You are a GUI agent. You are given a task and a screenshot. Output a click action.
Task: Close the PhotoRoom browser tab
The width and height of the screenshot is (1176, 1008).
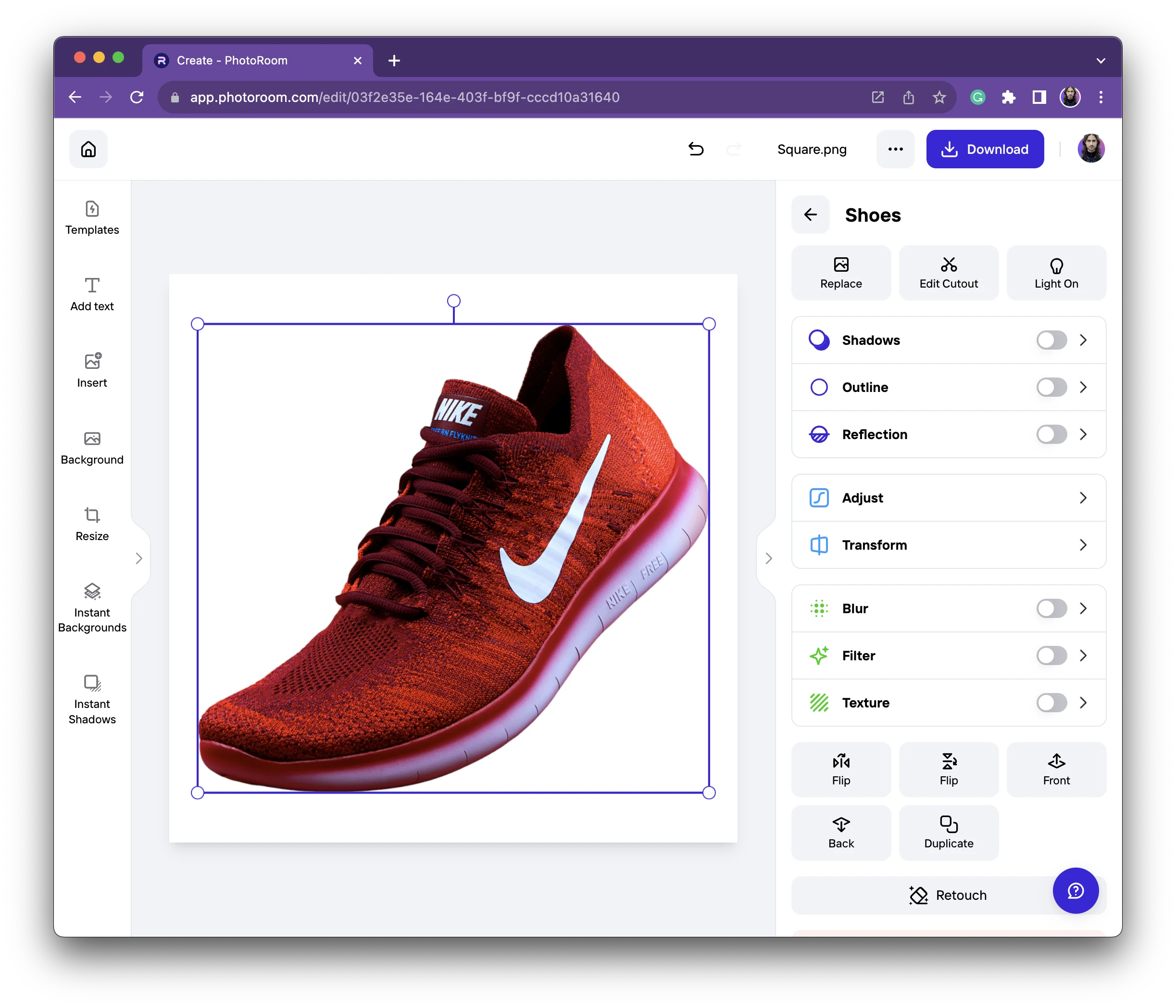358,61
